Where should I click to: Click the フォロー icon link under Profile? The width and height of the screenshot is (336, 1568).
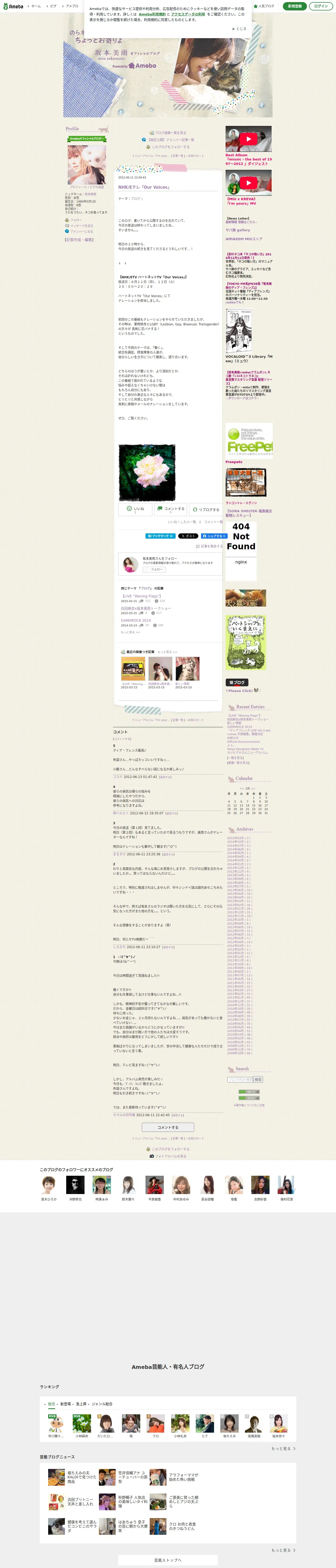pyautogui.click(x=74, y=220)
